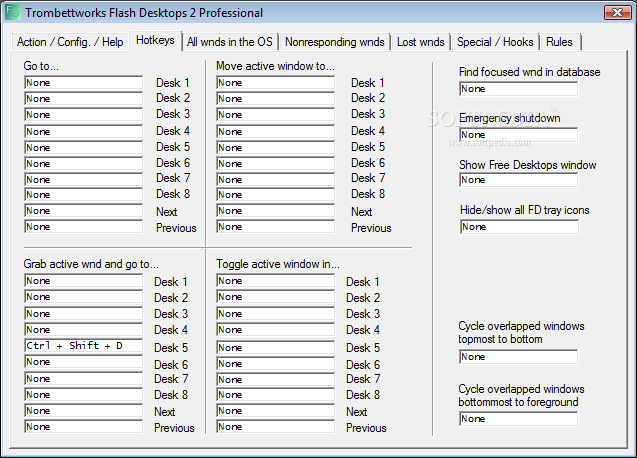Select the Hotkeys tab
Viewport: 637px width, 458px height.
pyautogui.click(x=155, y=40)
